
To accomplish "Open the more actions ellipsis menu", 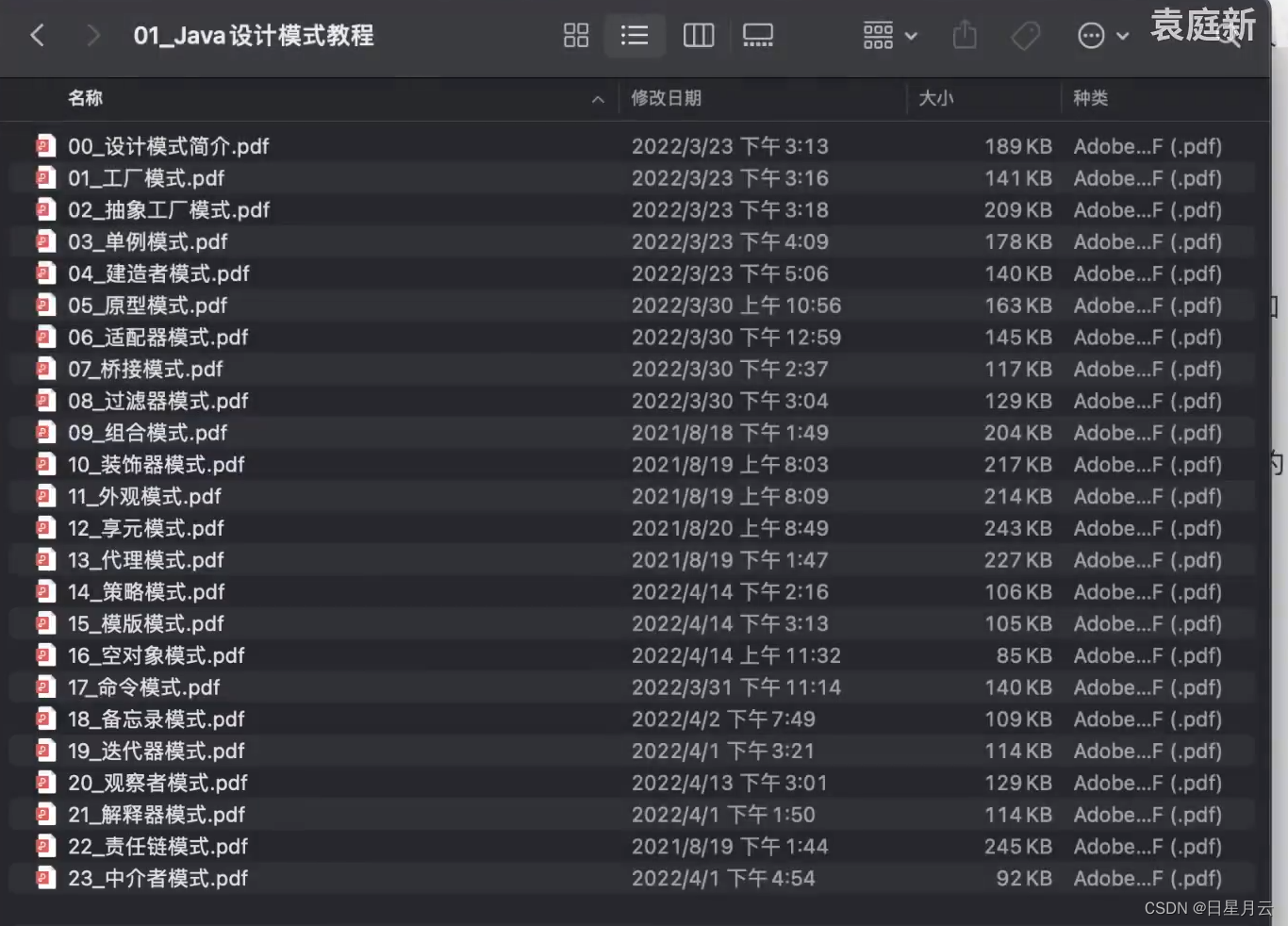I will pyautogui.click(x=1102, y=36).
